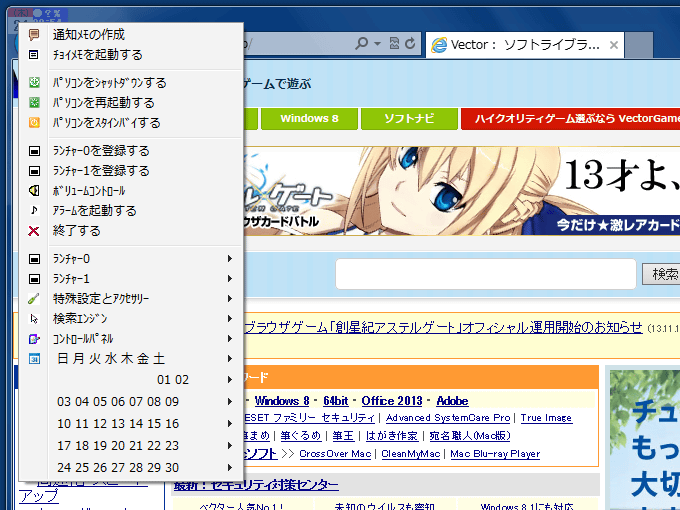Choose 終了する menu entry
Screen dimensions: 680x510
pyautogui.click(x=131, y=231)
